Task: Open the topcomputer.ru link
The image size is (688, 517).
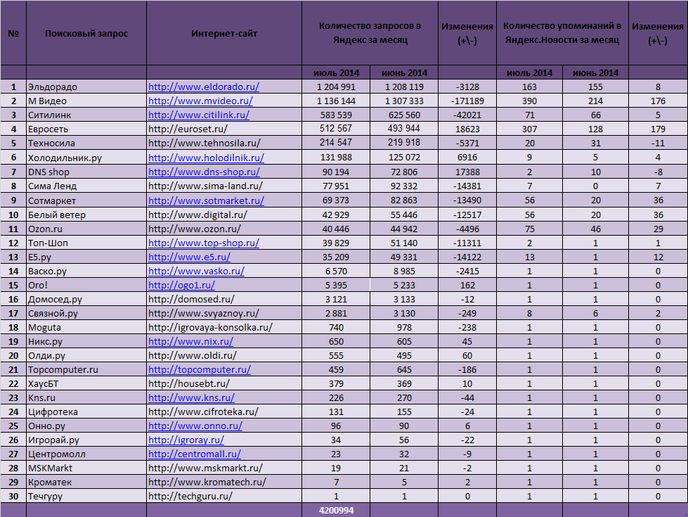Action: click(x=200, y=369)
